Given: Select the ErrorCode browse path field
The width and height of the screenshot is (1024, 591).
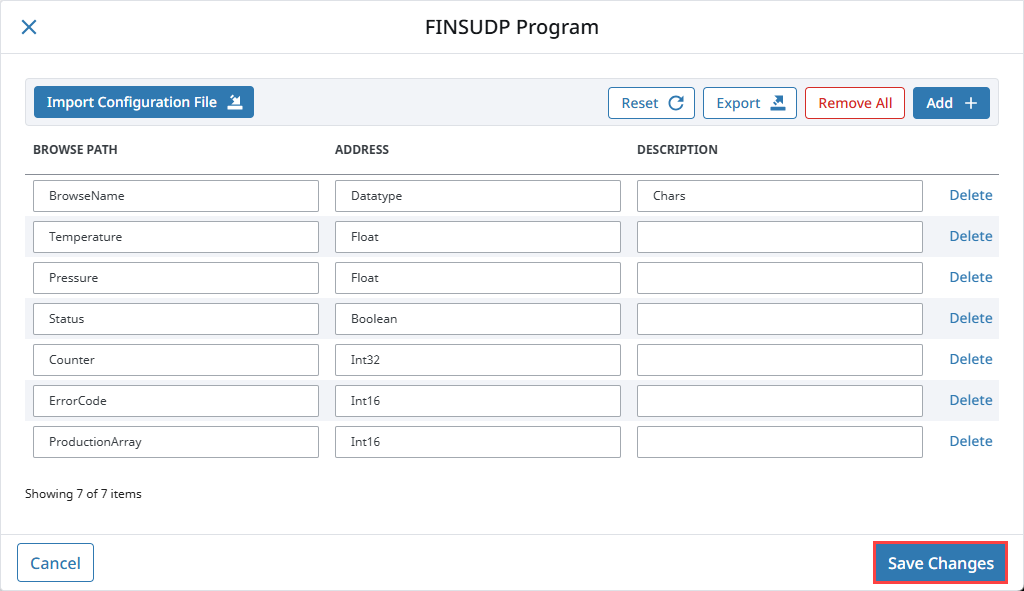Looking at the screenshot, I should tap(176, 401).
